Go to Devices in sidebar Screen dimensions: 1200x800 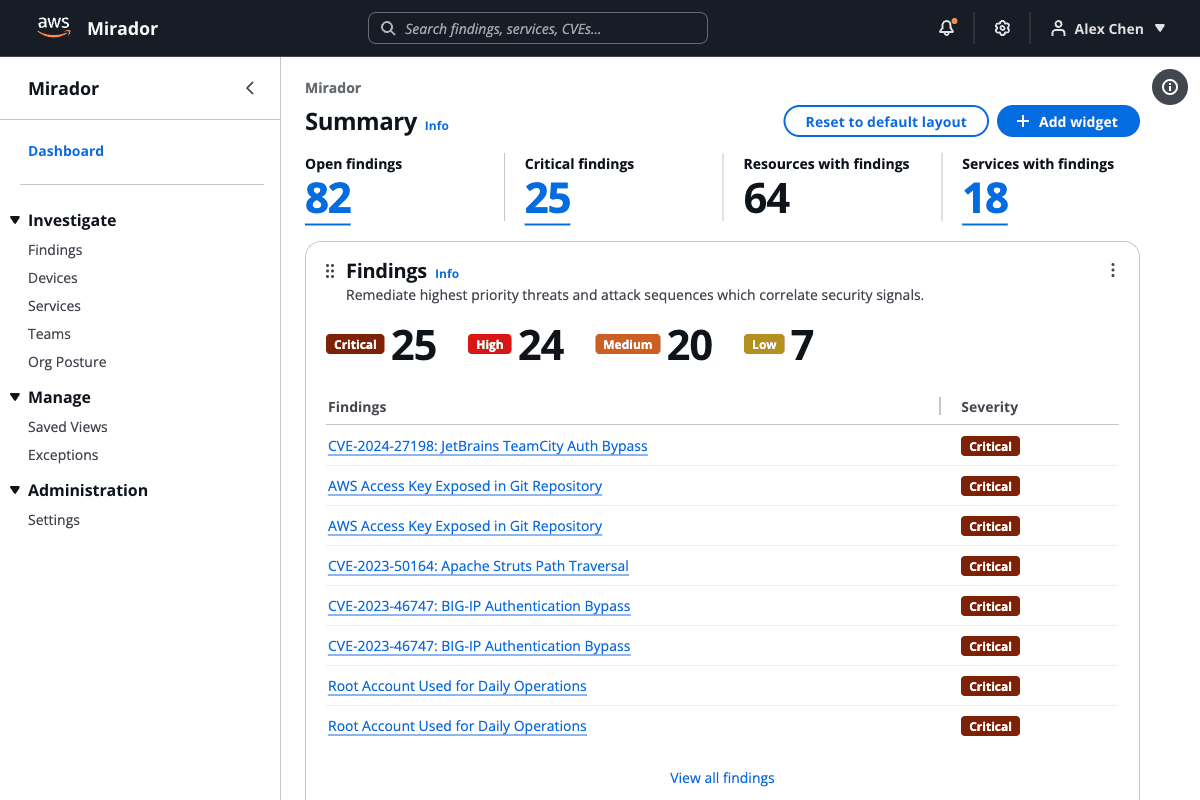tap(53, 278)
